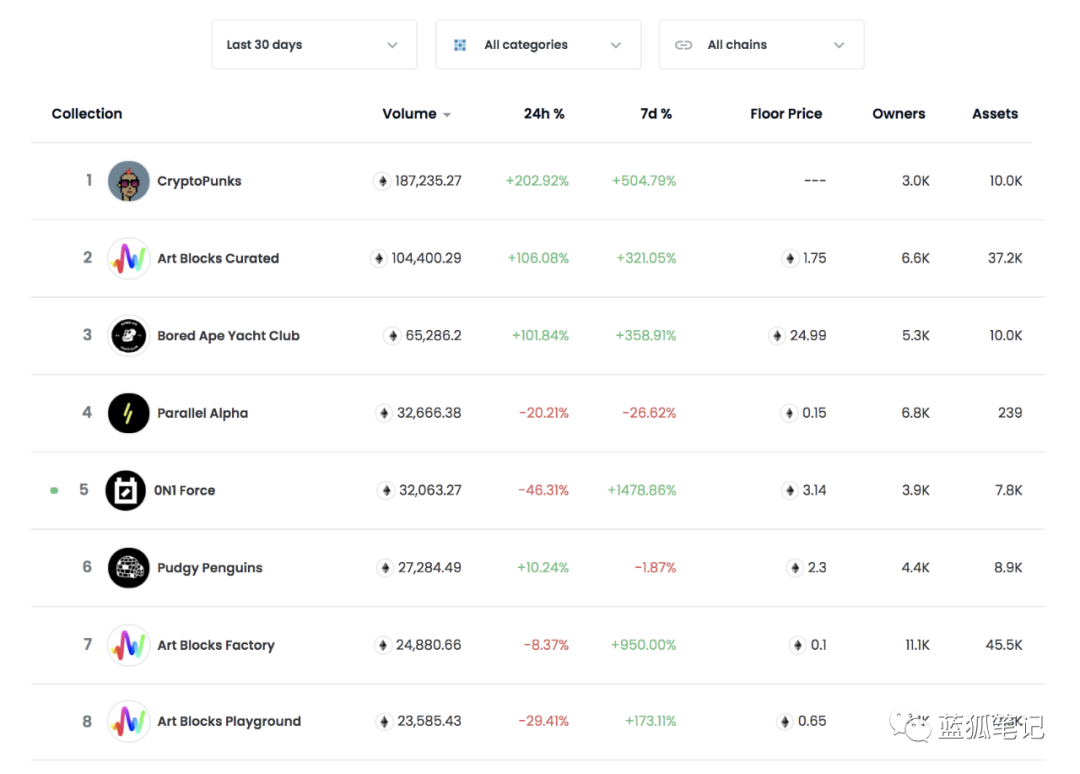Click the Art Blocks Curated logo icon
This screenshot has height=774, width=1080.
(x=129, y=258)
